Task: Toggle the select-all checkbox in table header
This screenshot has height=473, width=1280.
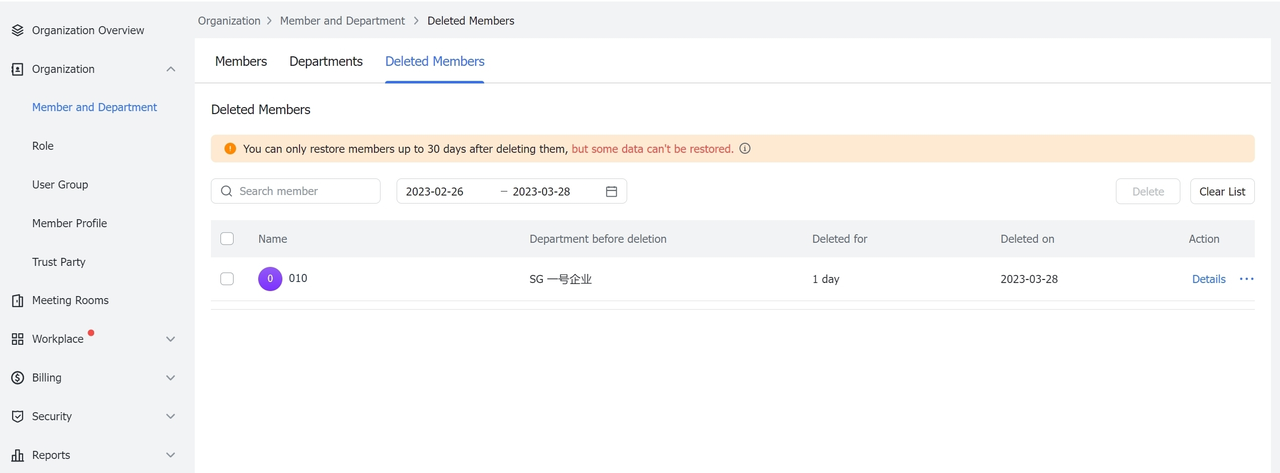Action: pos(227,239)
